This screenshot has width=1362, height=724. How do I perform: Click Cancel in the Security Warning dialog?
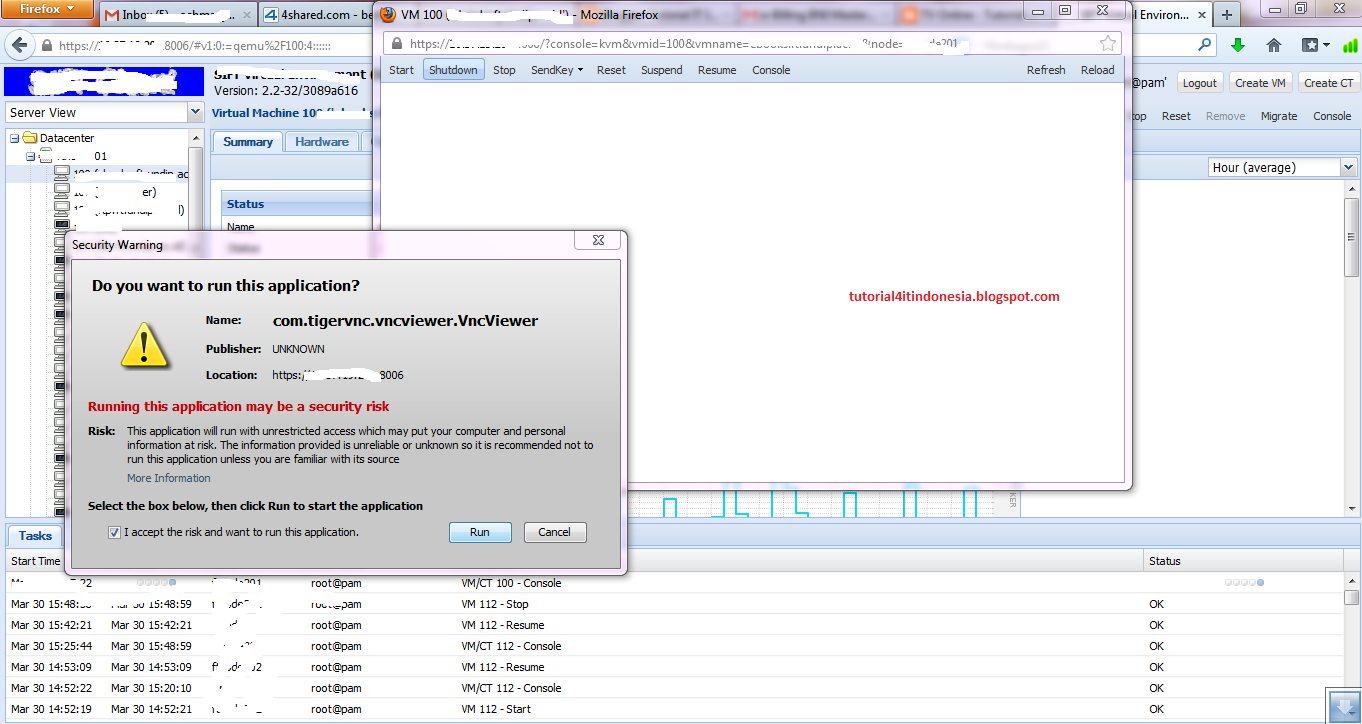point(555,532)
